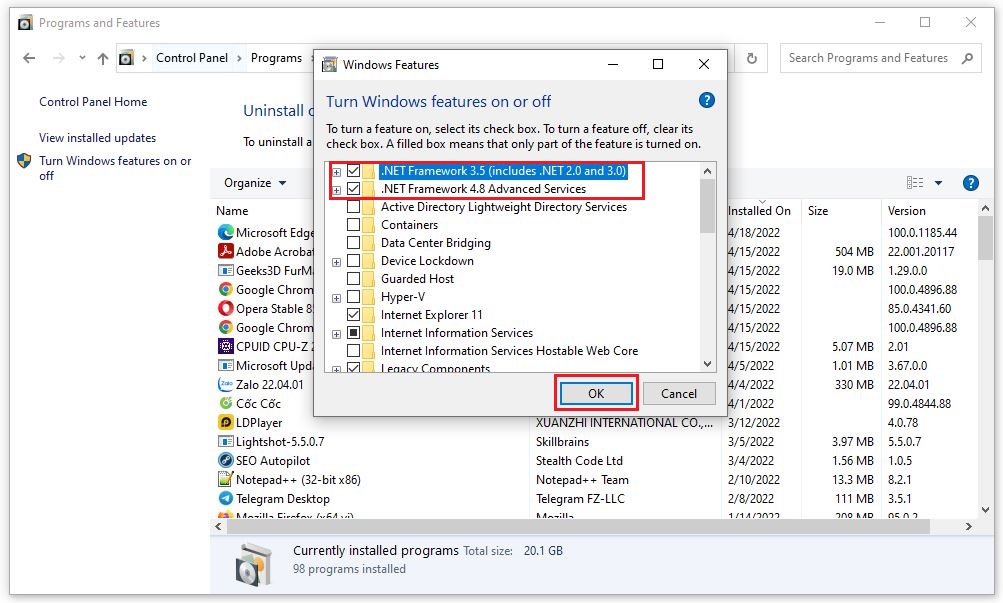1003x603 pixels.
Task: Expand the Hyper-V tree item
Action: [x=337, y=296]
